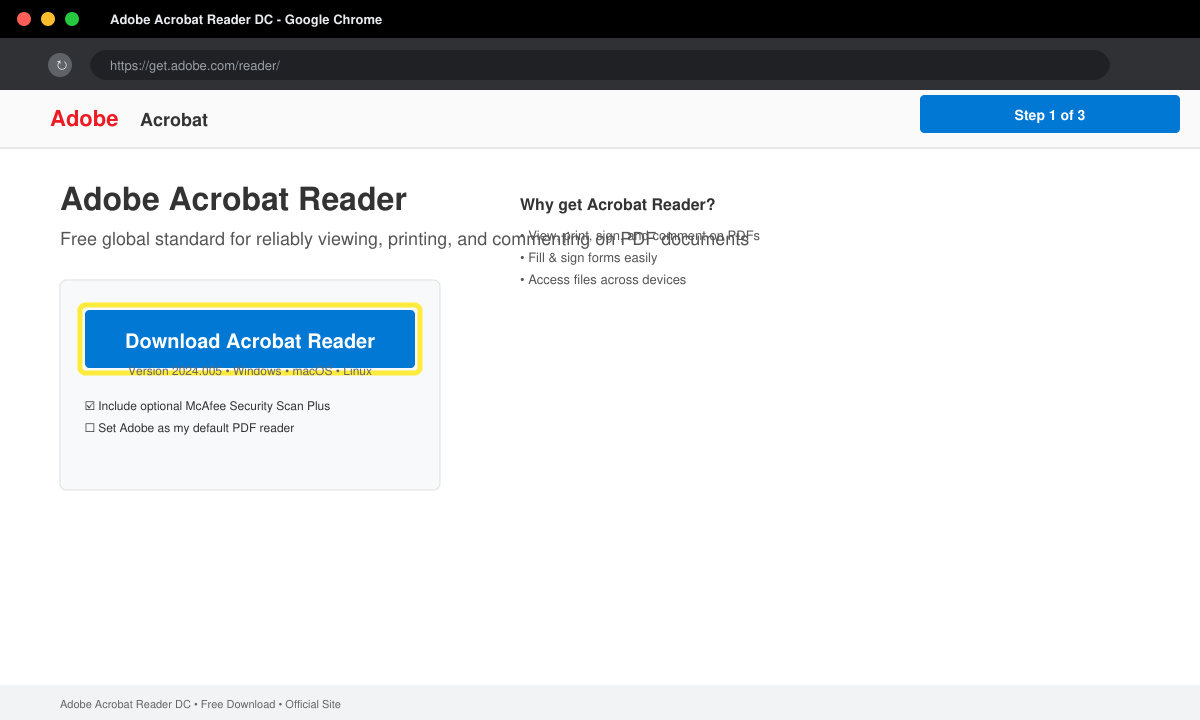Uncheck the optional McAfee Security Scan Plus option

tap(207, 406)
